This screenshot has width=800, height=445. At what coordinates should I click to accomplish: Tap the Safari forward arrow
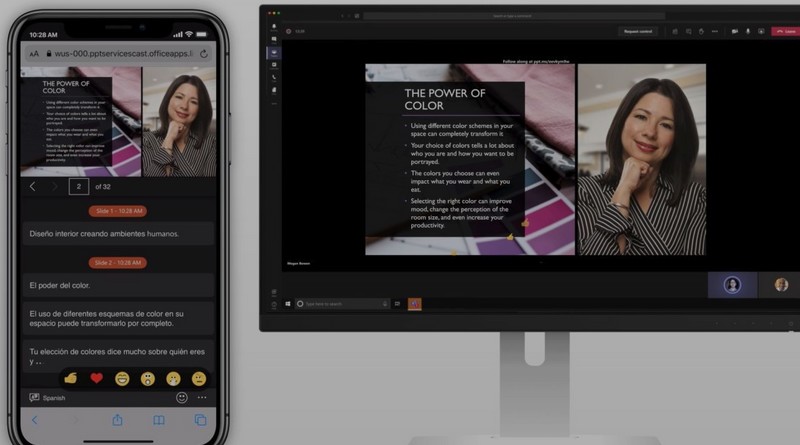[x=76, y=420]
